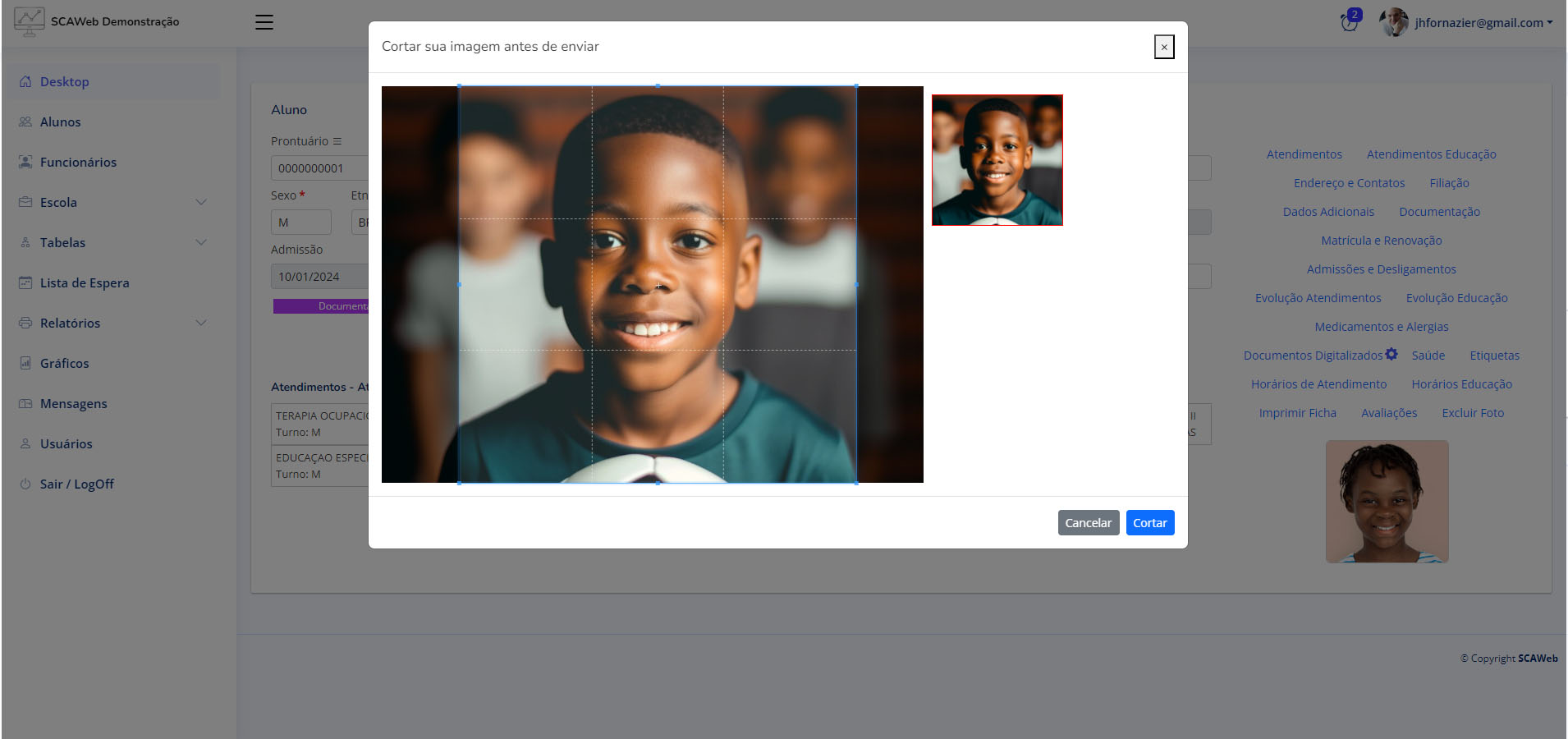Click the Relatórios printer icon
This screenshot has height=739, width=1568.
pyautogui.click(x=25, y=323)
